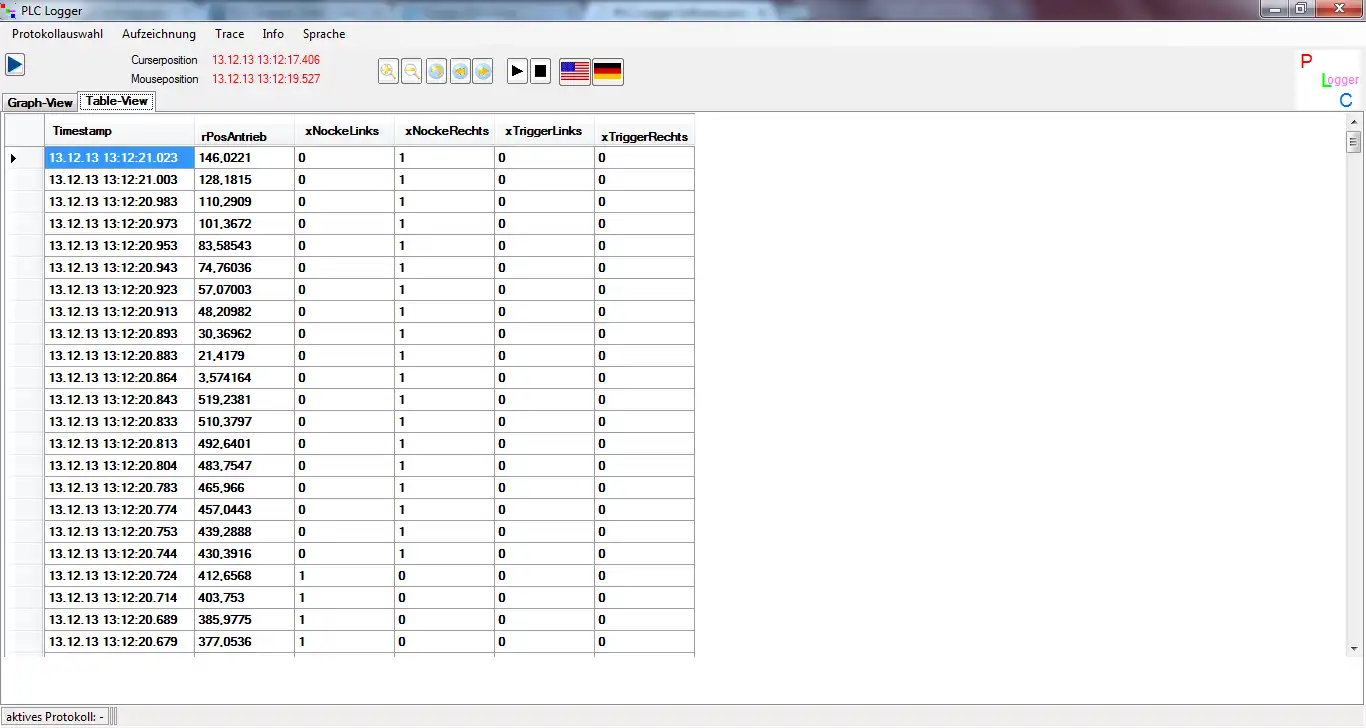This screenshot has width=1366, height=728.
Task: Select the row selector arrow of first row
Action: pos(14,158)
